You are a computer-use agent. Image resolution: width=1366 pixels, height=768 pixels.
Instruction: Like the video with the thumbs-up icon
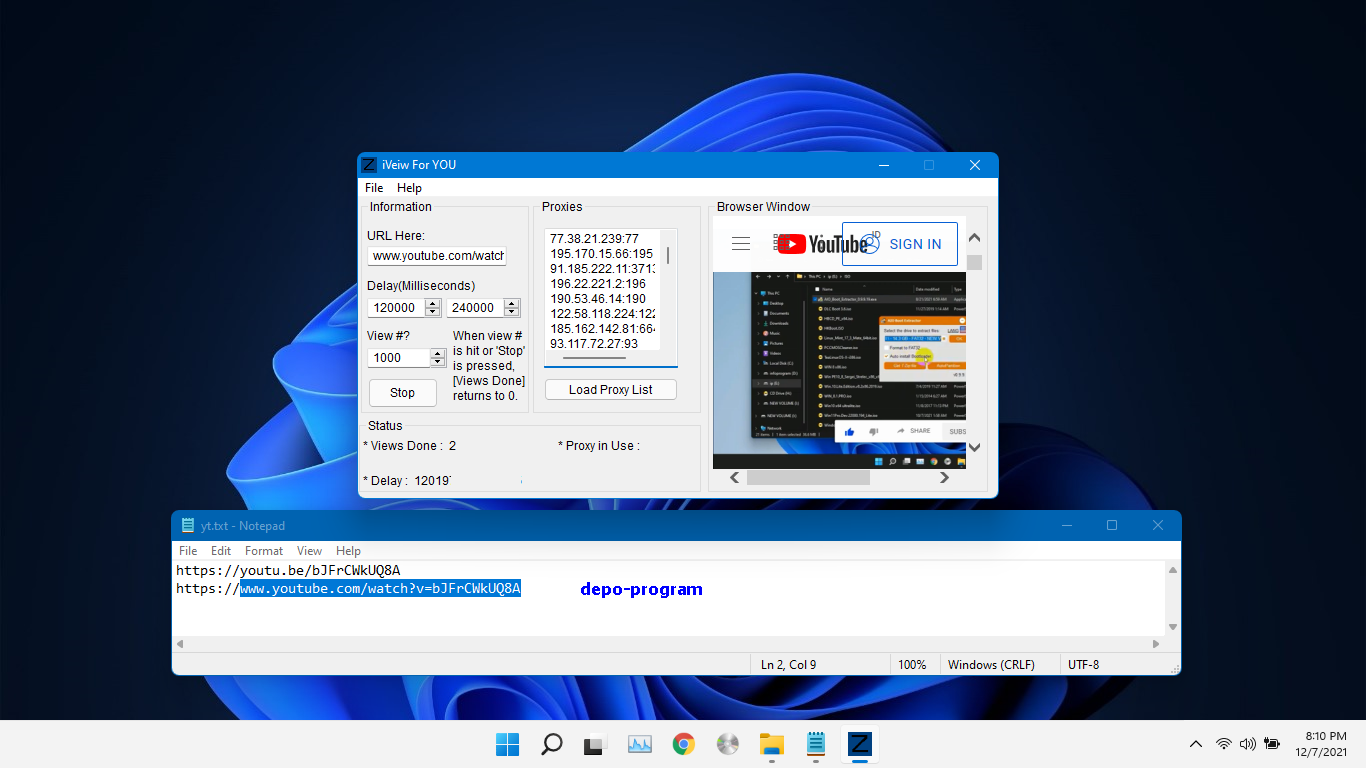coord(849,431)
